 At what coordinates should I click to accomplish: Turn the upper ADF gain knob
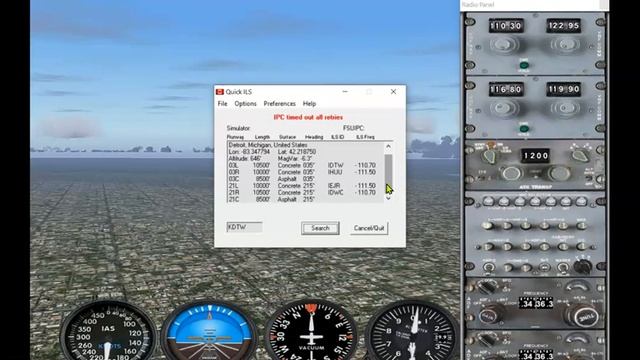point(487,316)
